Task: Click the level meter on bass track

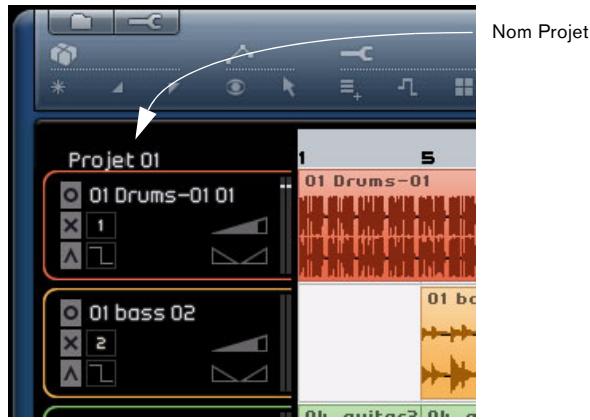Action: 286,343
